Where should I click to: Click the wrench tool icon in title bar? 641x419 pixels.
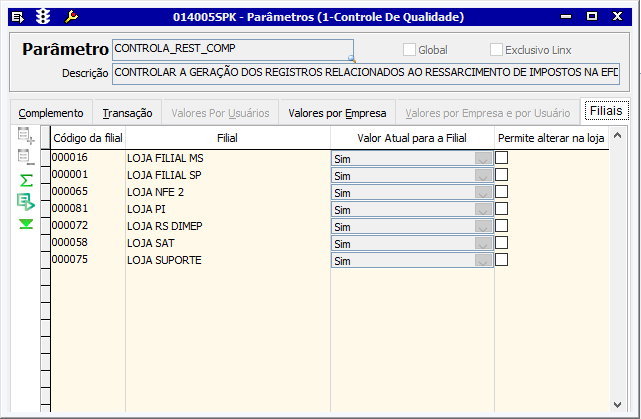tap(70, 17)
